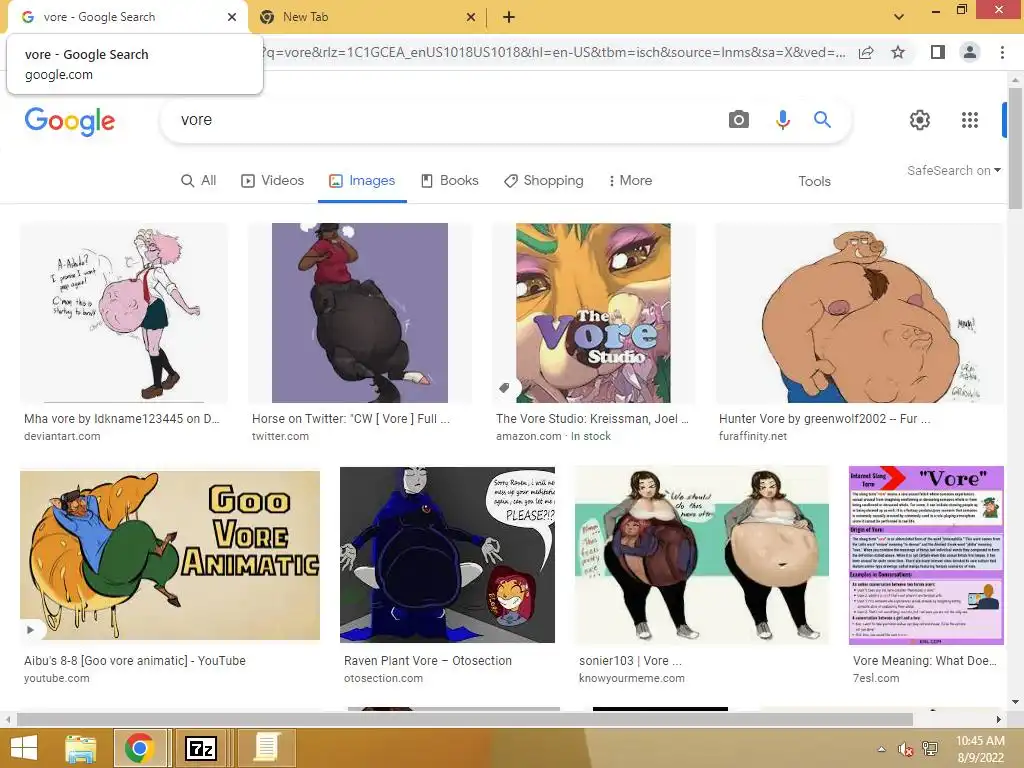Click the search input field
The height and width of the screenshot is (768, 1024).
(x=444, y=120)
